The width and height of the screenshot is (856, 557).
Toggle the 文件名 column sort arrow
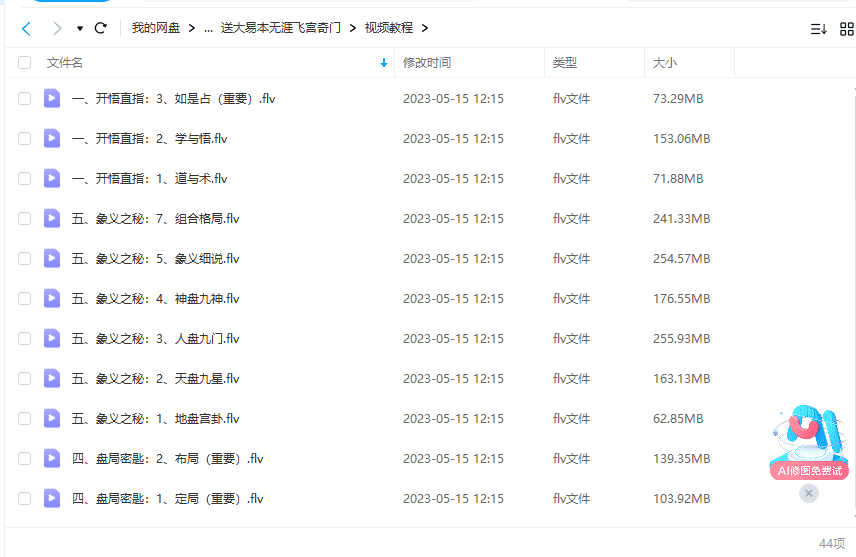(384, 63)
